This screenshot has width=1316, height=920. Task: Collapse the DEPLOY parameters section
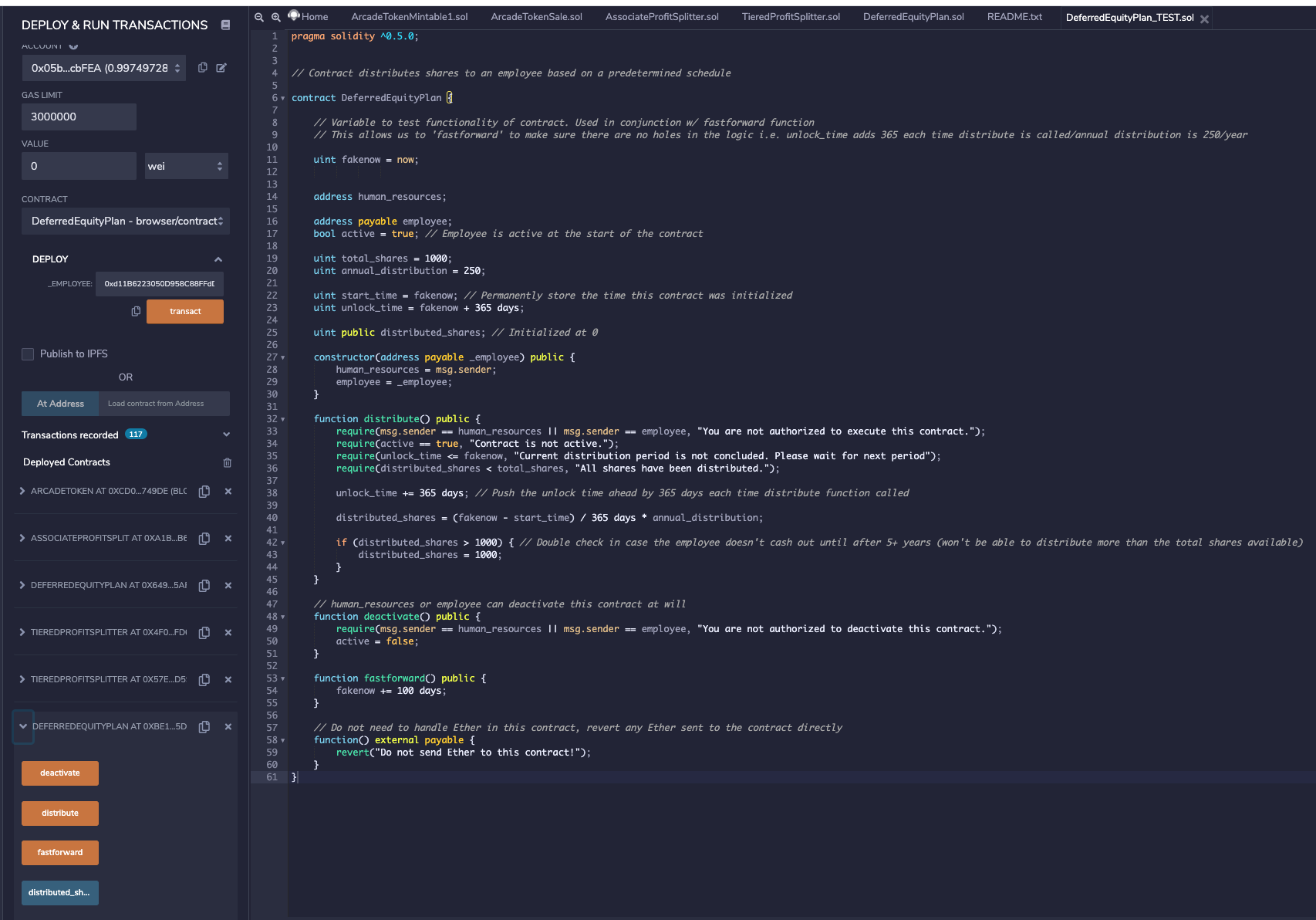[x=218, y=259]
